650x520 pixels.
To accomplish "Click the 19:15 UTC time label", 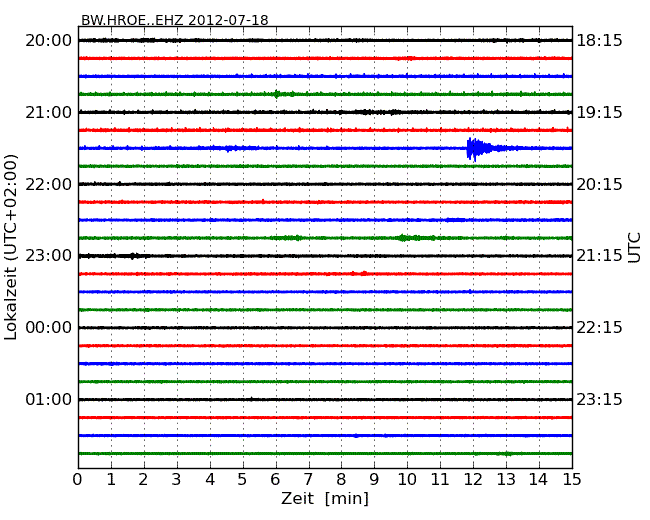I will pos(599,112).
